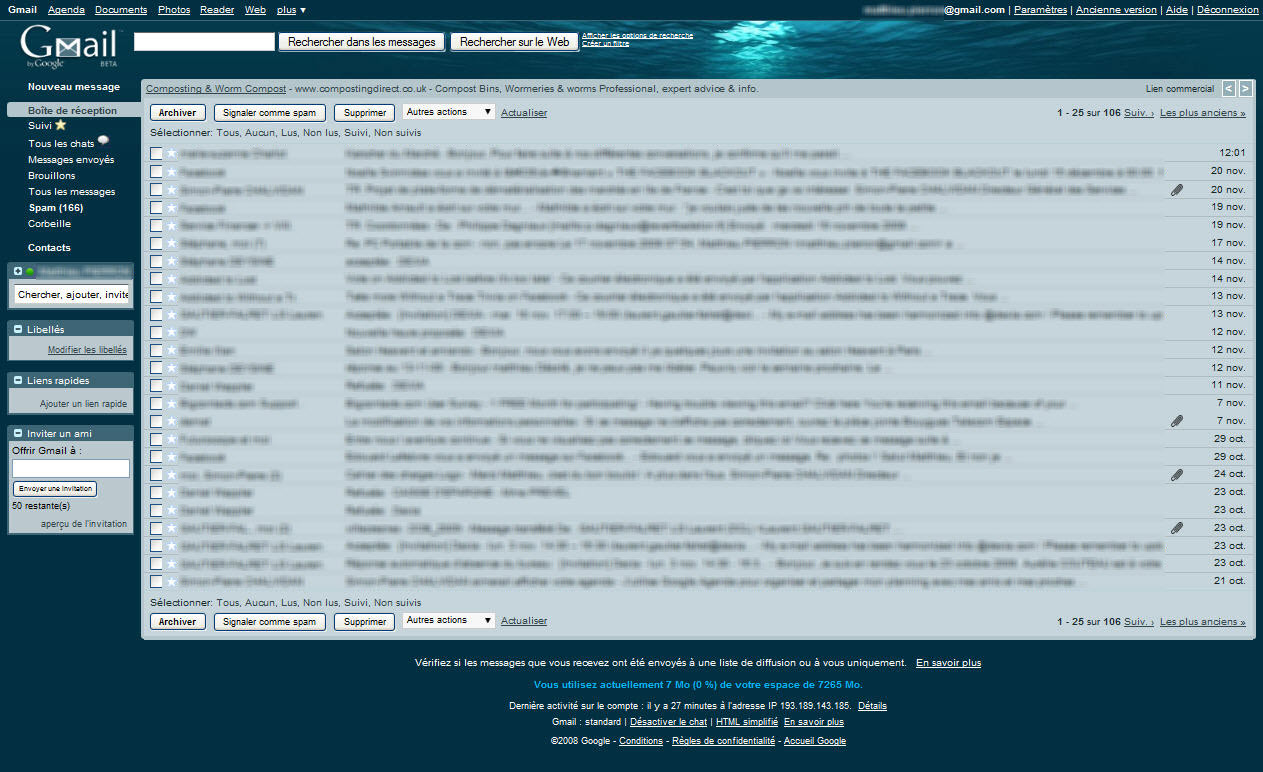Check the 20 nov. message with attachment

(x=156, y=189)
